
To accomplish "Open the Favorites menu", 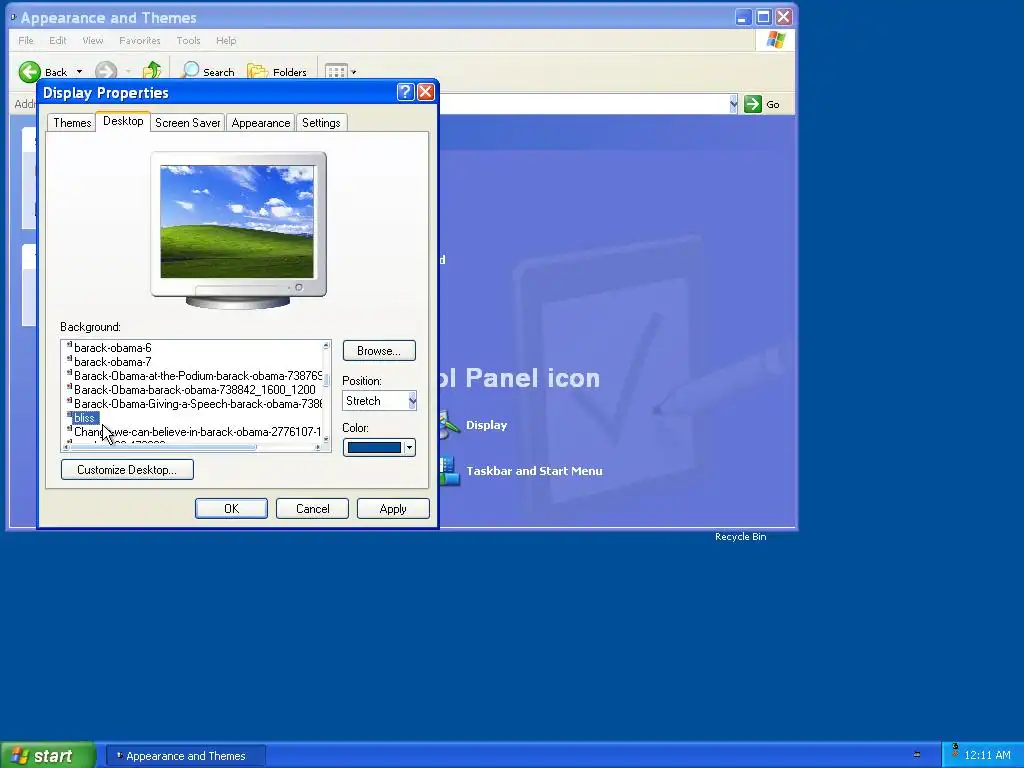I will [140, 40].
